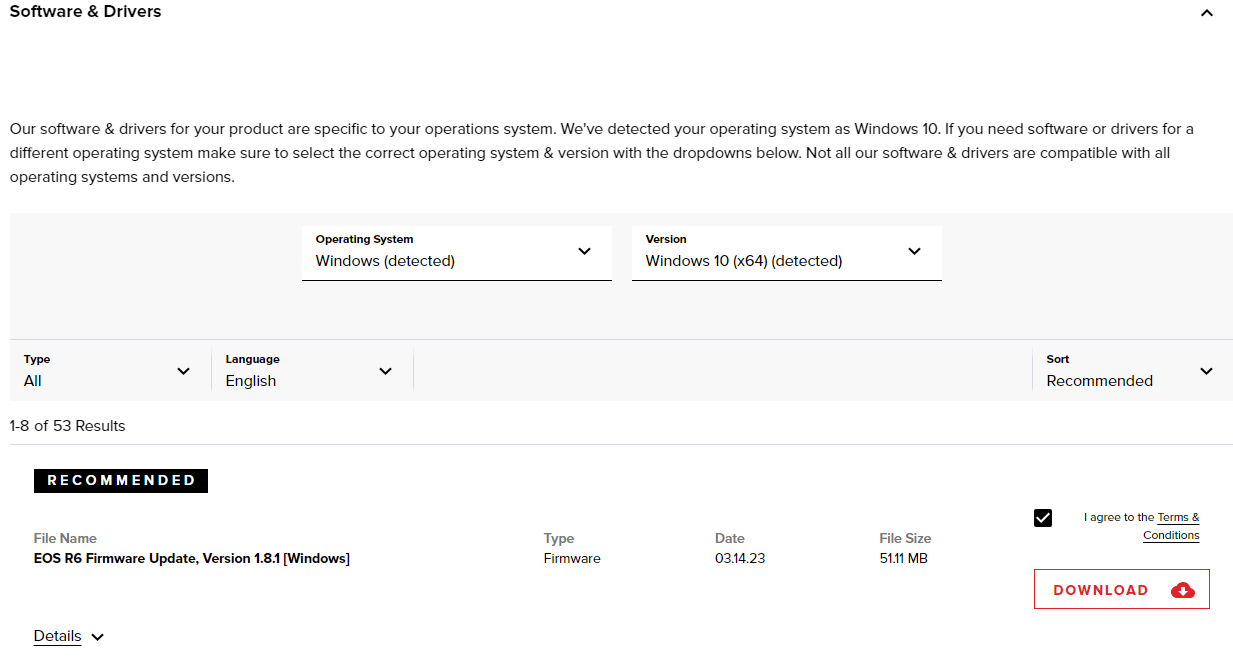Image resolution: width=1233 pixels, height=668 pixels.
Task: Change the Type filter from All
Action: coord(107,371)
